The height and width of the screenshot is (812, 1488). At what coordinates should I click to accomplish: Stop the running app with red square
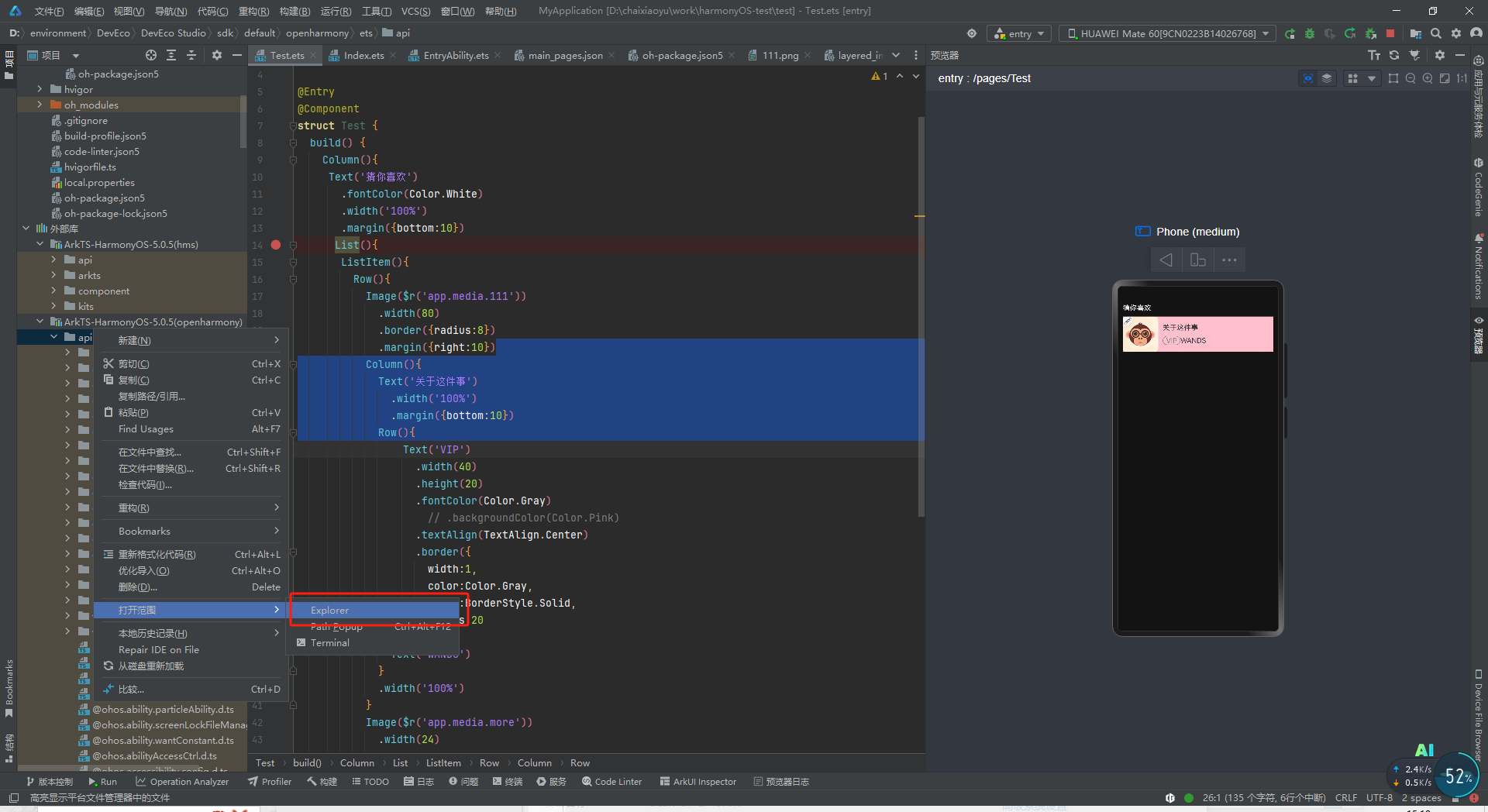(x=1390, y=33)
